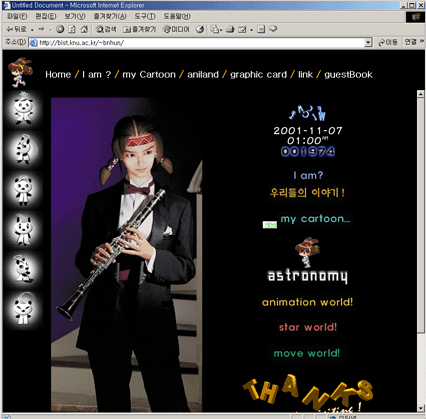Click the fifth panda sidebar icon
Viewport: 426px width, 419px height.
(x=23, y=269)
